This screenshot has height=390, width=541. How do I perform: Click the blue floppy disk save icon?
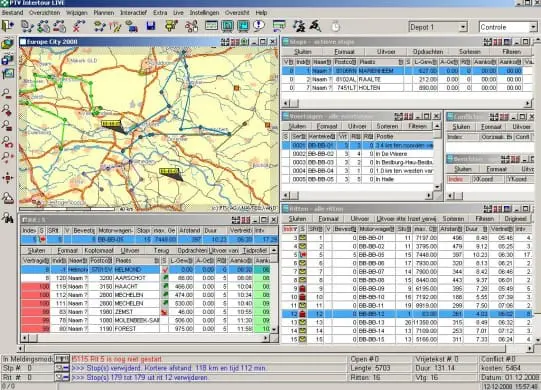pyautogui.click(x=151, y=26)
